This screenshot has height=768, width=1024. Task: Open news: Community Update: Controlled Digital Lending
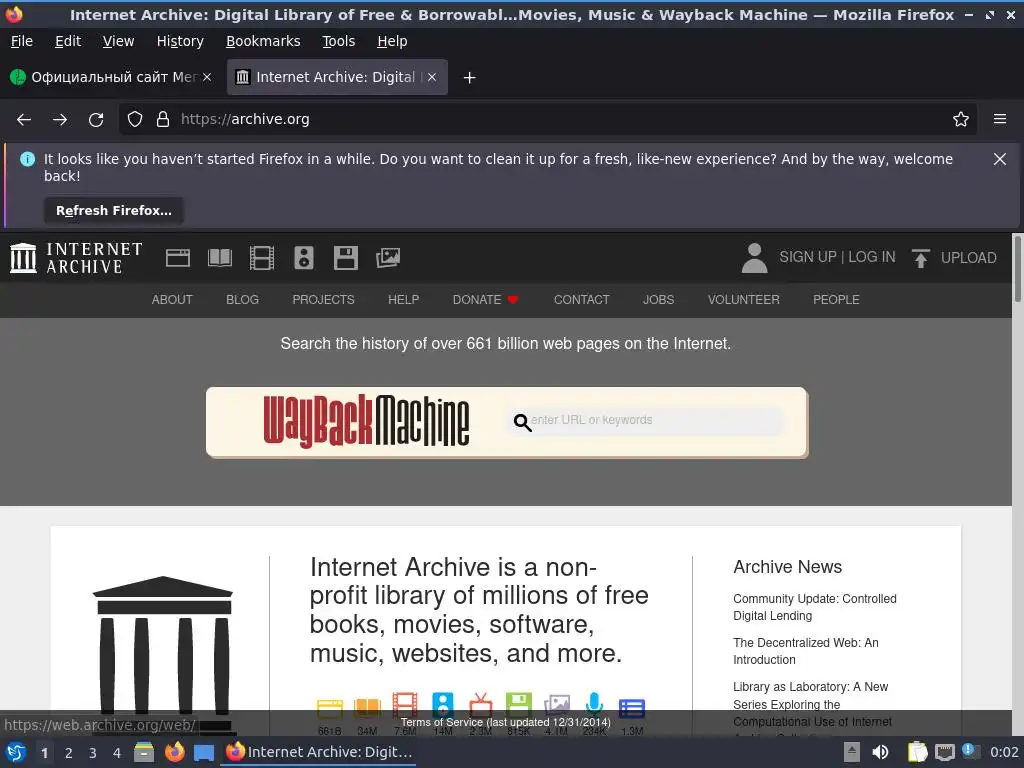coord(814,607)
